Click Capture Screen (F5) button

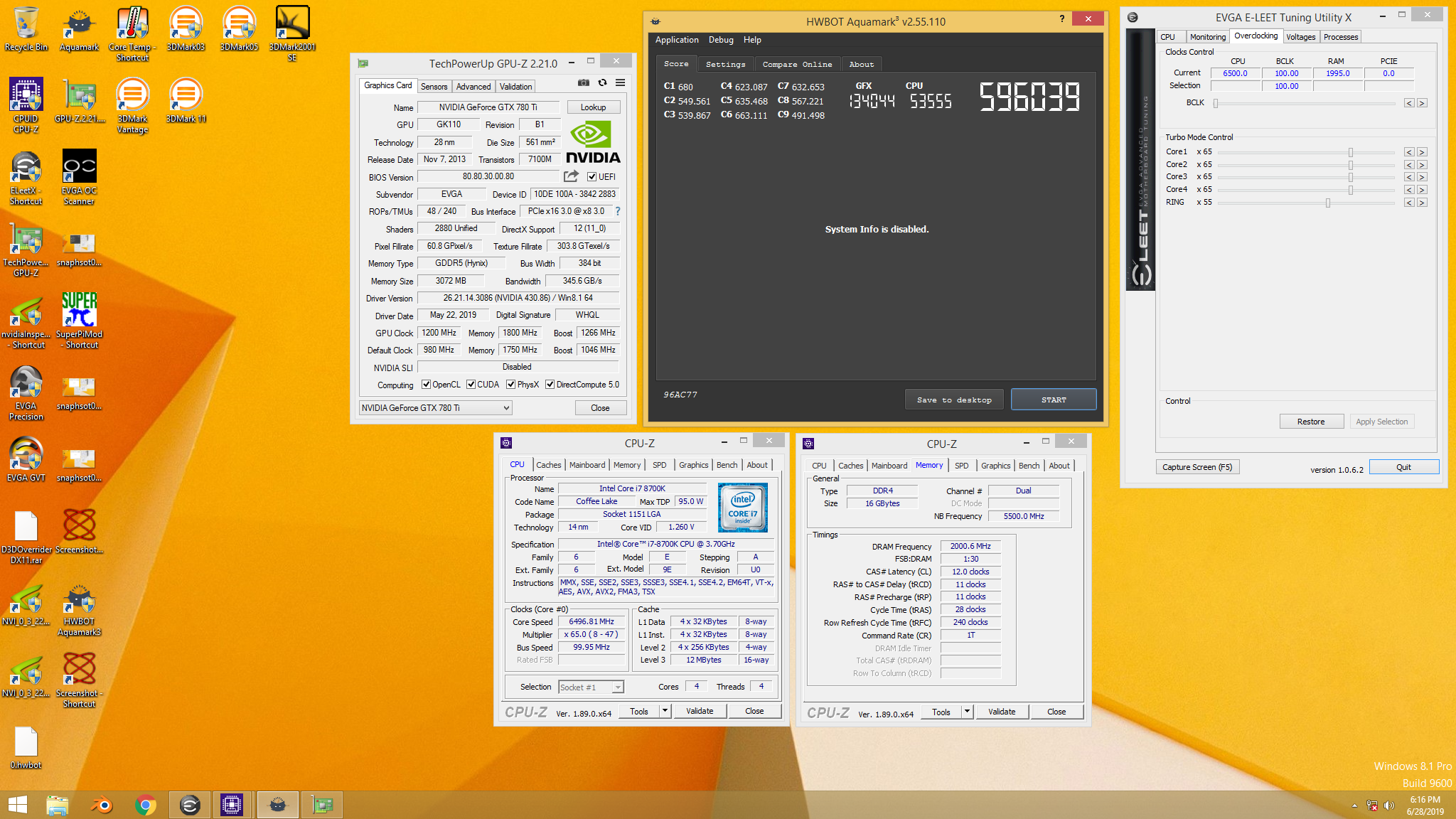tap(1197, 467)
